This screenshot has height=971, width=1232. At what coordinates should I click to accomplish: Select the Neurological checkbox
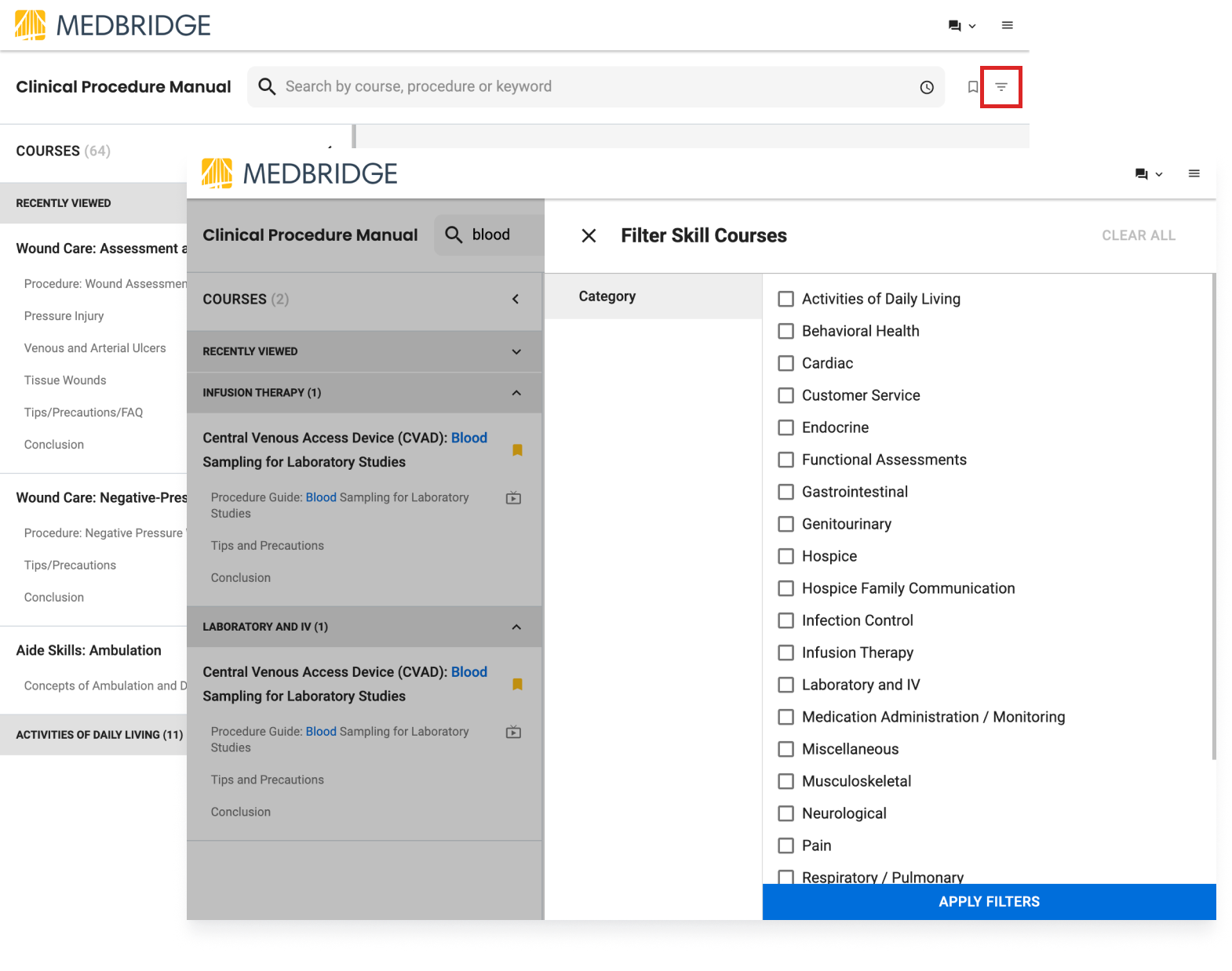[785, 813]
